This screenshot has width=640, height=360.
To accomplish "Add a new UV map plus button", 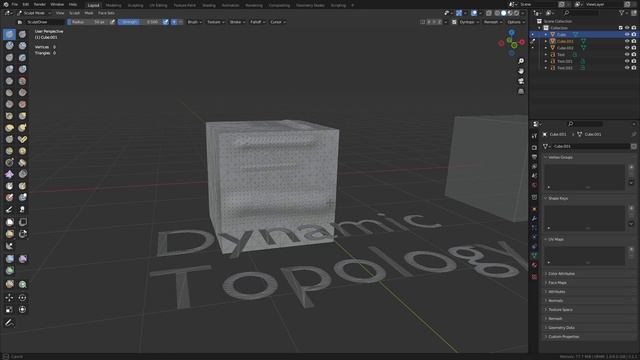I will [x=631, y=249].
